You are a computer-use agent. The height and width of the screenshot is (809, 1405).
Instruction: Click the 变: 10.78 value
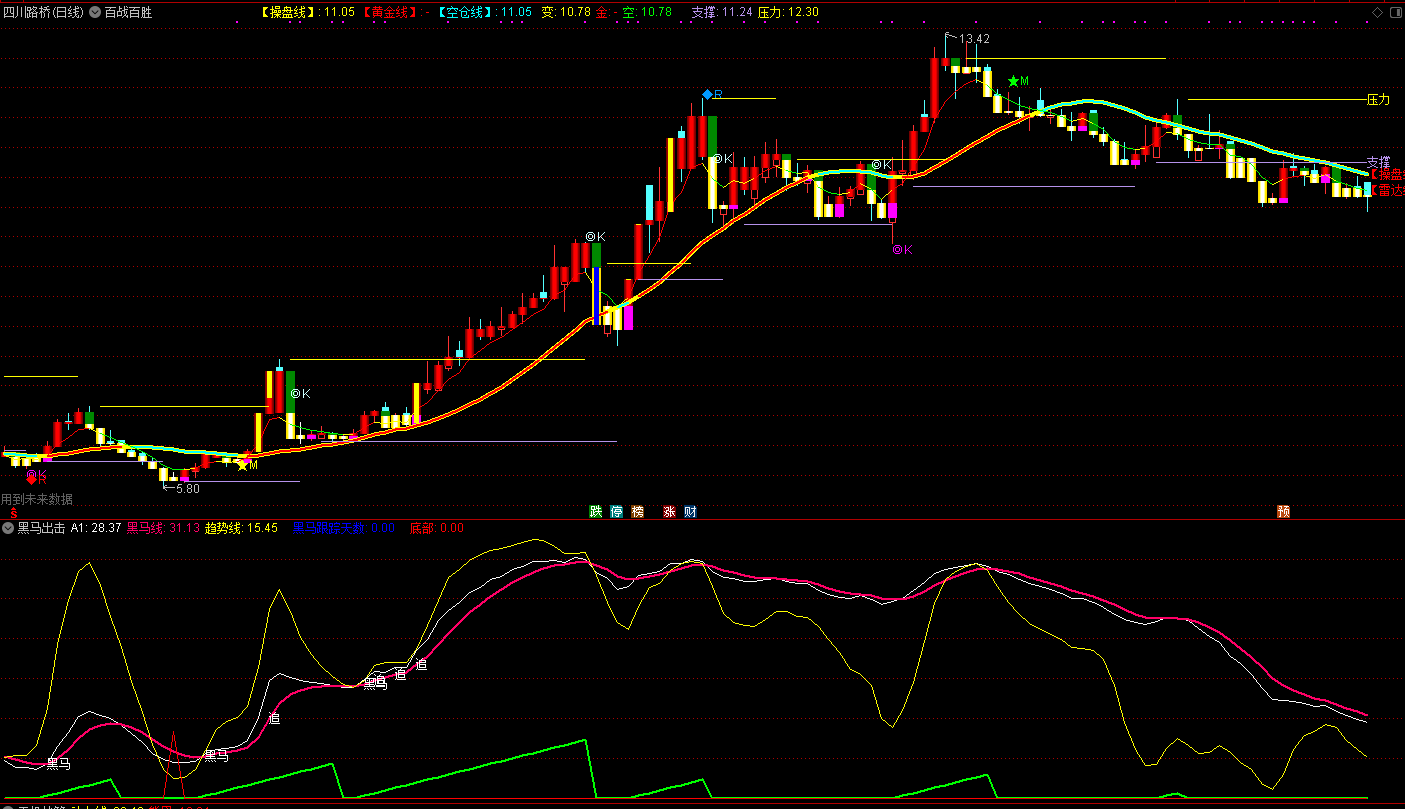click(566, 13)
